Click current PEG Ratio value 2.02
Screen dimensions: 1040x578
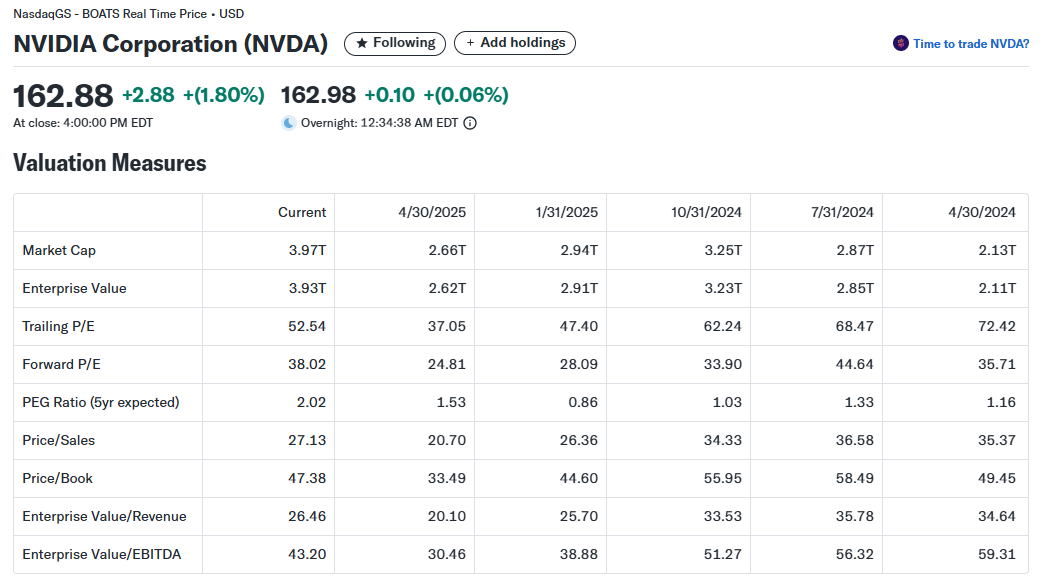[311, 402]
